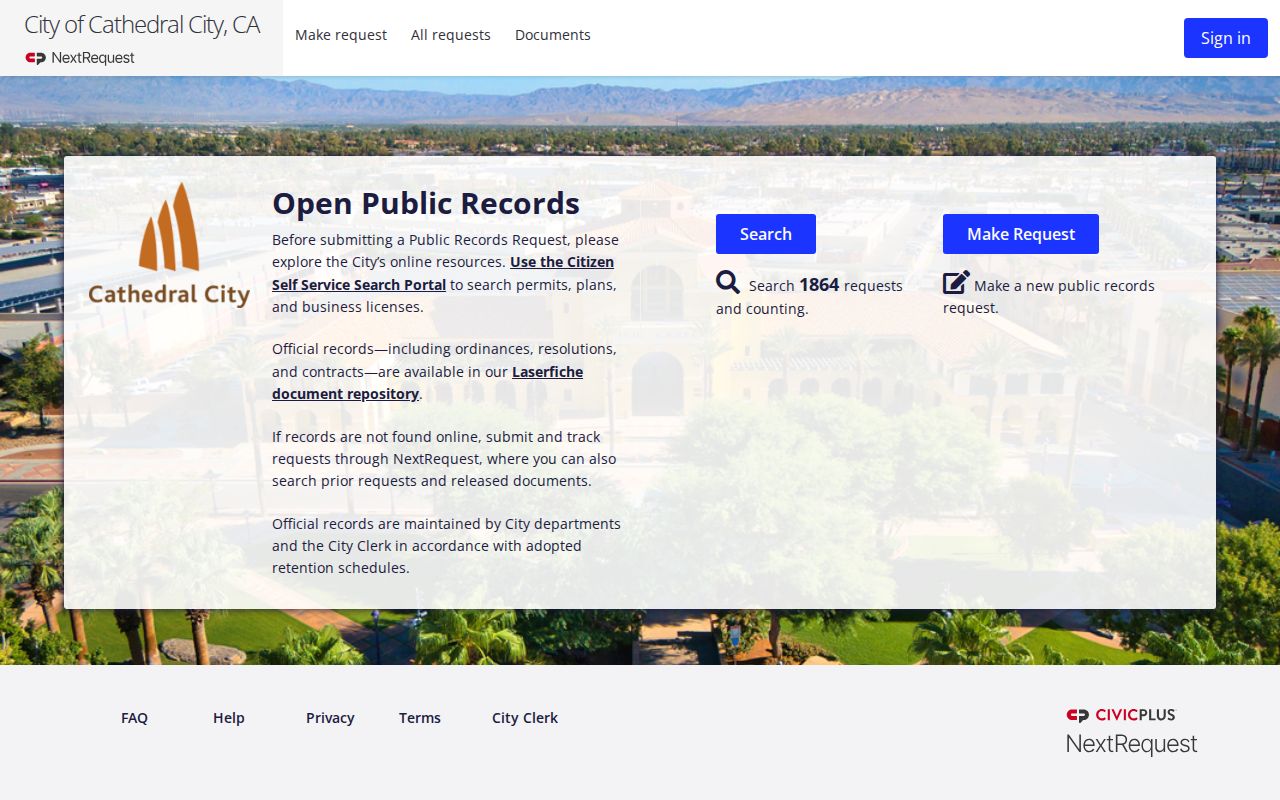Screen dimensions: 1280x800
Task: Click the Cathedral City logo
Action: pos(169,245)
